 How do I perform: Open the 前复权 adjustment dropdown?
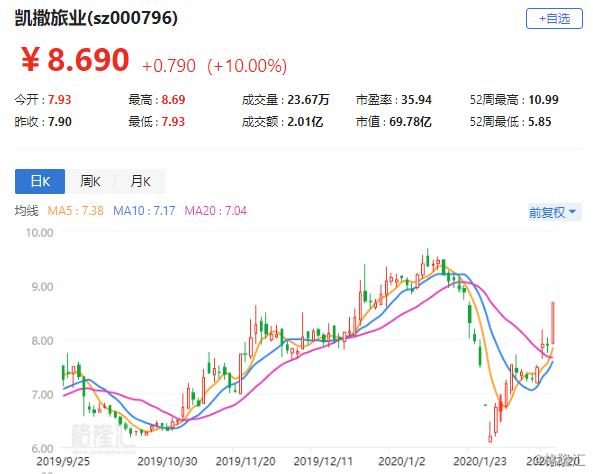[x=554, y=212]
